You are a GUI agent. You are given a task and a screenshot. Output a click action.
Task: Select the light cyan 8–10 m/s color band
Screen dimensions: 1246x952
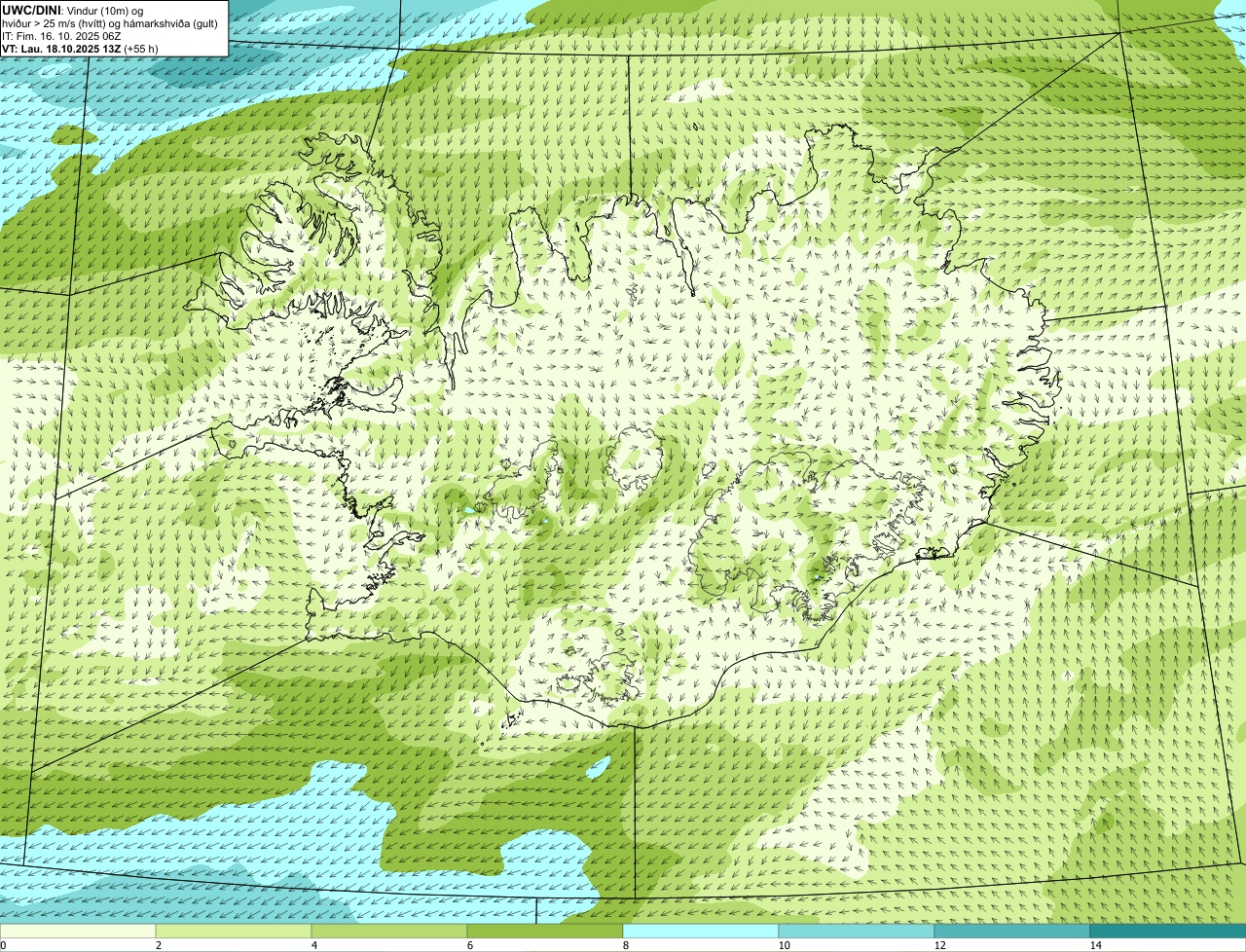(x=701, y=931)
